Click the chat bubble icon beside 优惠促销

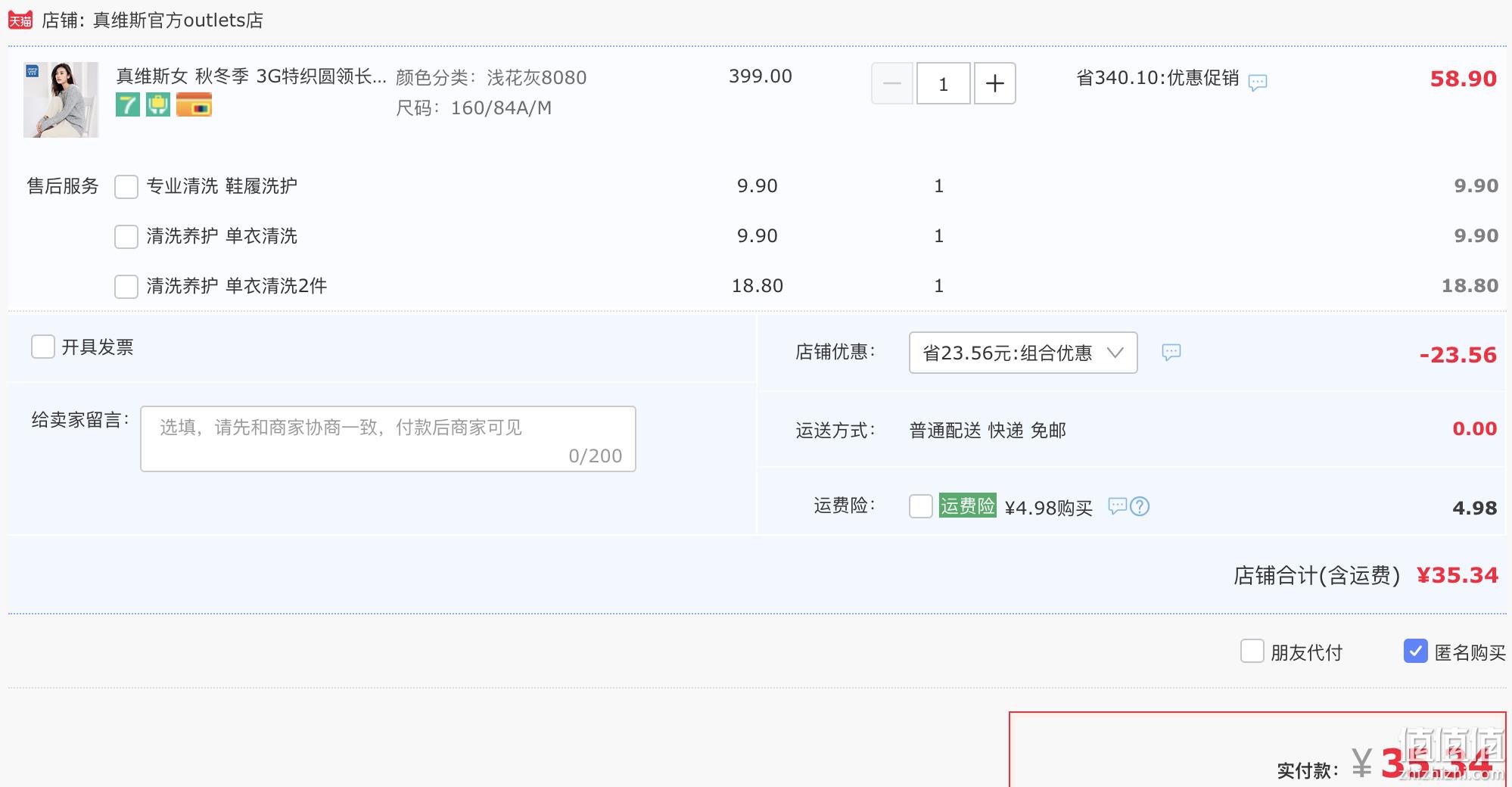click(1258, 82)
